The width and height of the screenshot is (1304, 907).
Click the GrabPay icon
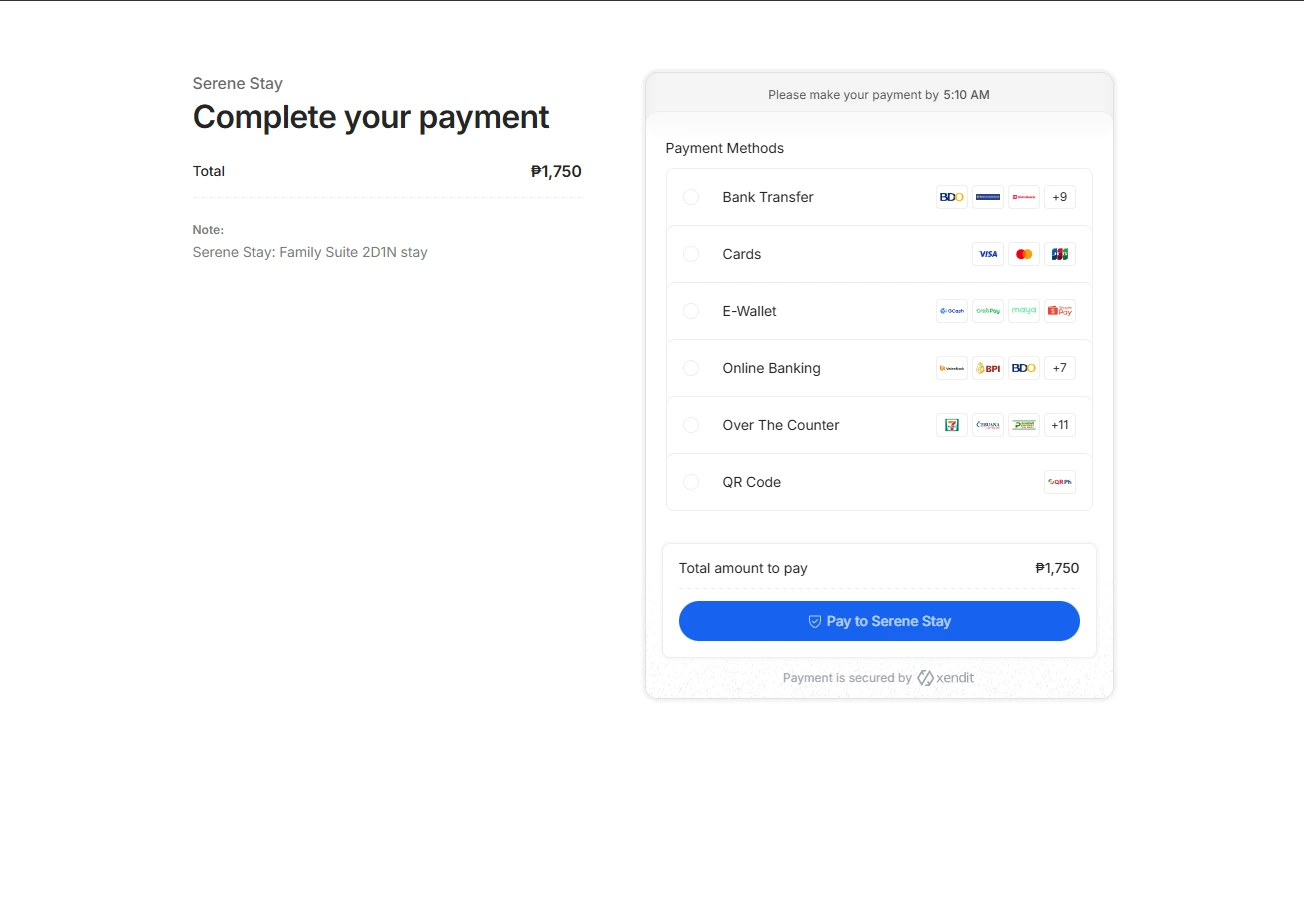pyautogui.click(x=988, y=311)
